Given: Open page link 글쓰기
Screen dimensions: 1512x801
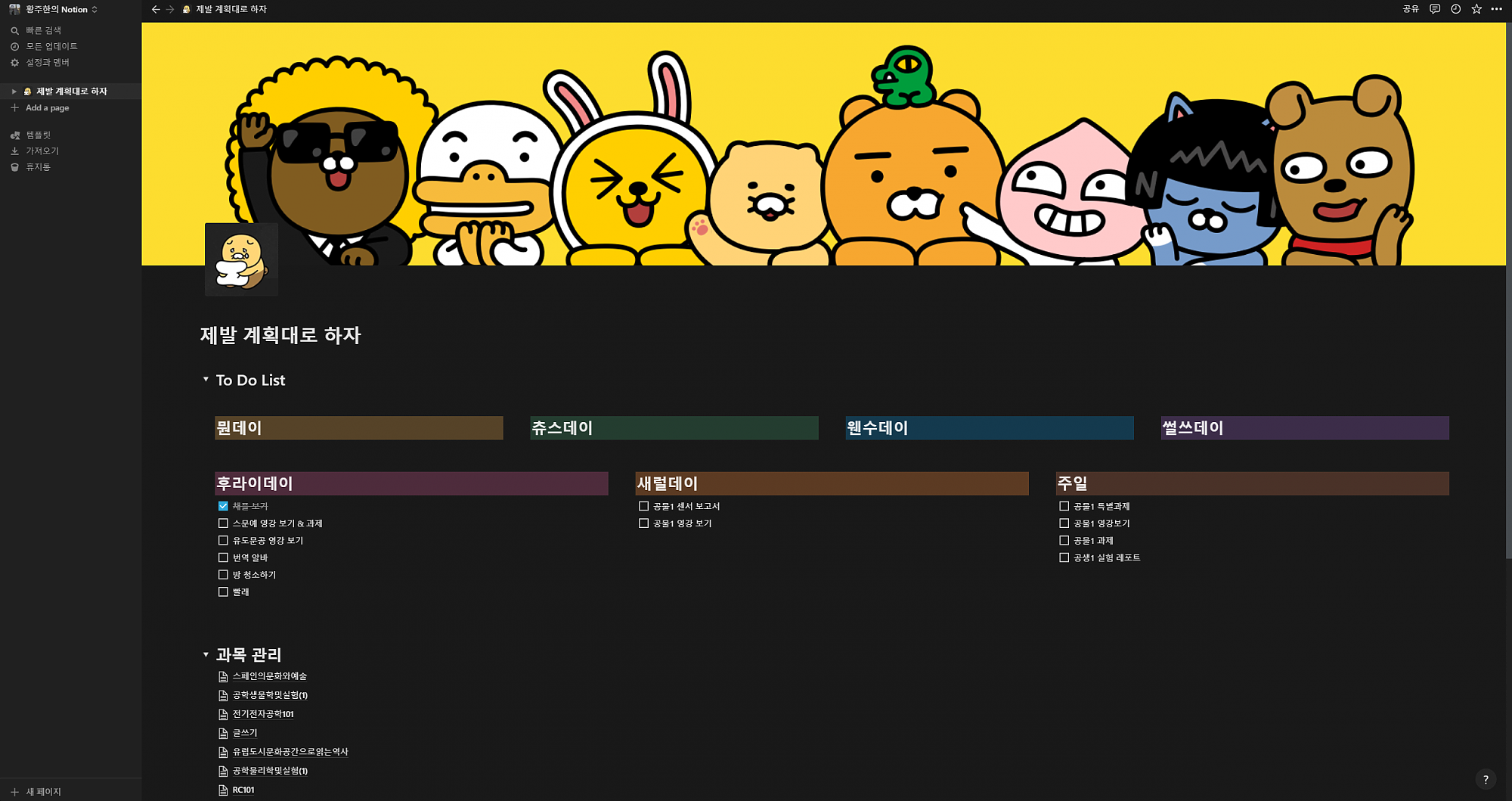Looking at the screenshot, I should (245, 733).
